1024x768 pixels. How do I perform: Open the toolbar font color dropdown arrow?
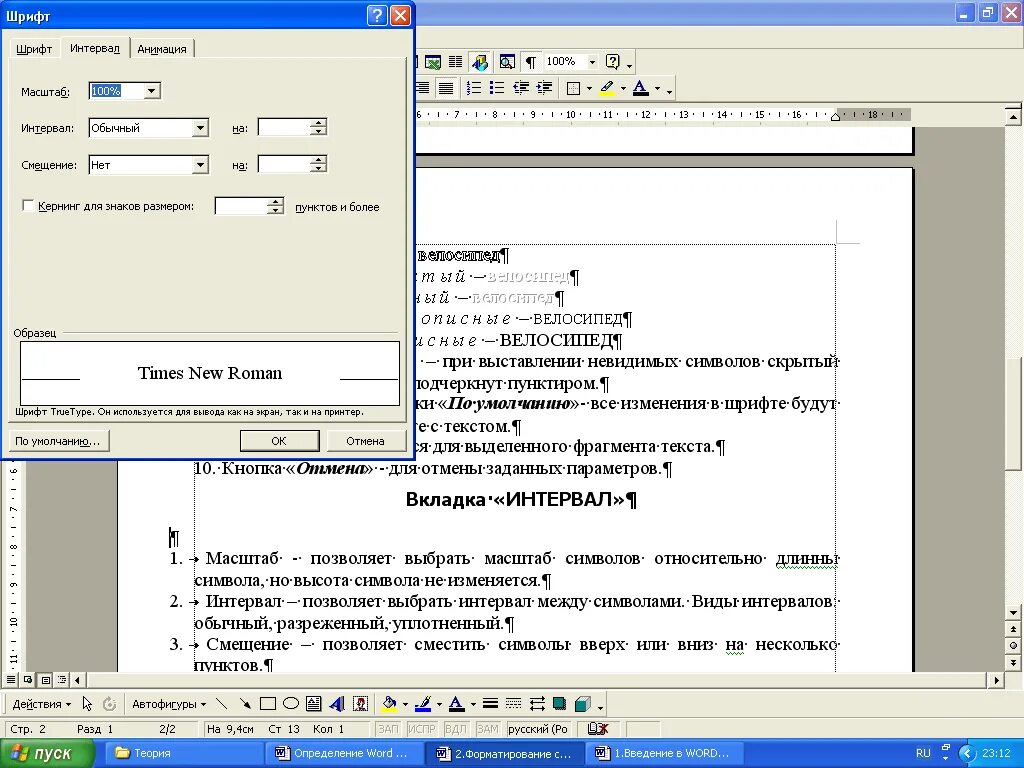tap(657, 88)
